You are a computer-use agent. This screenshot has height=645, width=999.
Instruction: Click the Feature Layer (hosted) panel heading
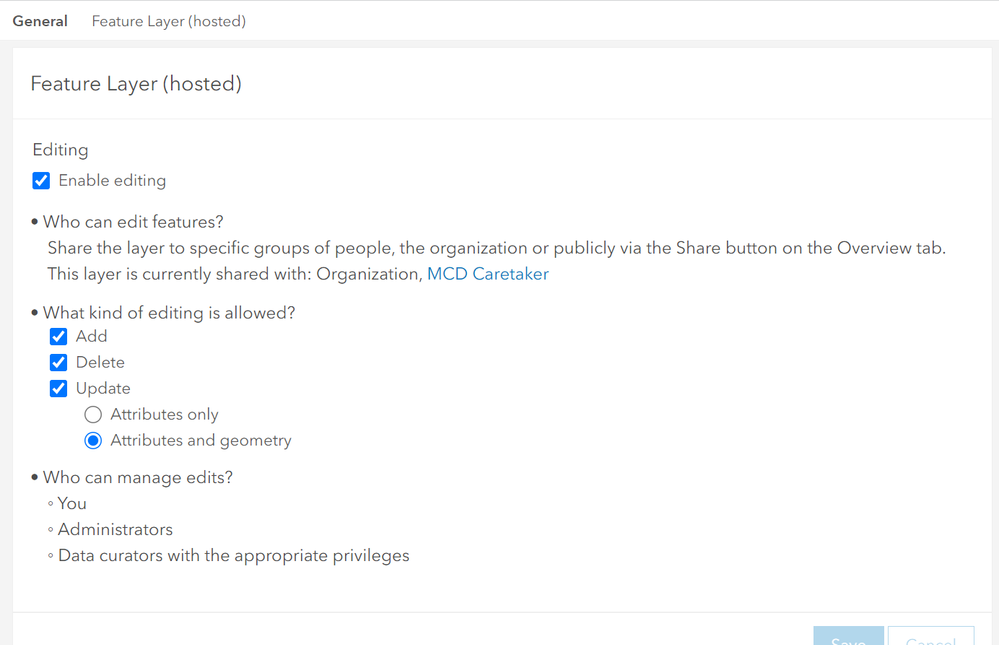(136, 84)
